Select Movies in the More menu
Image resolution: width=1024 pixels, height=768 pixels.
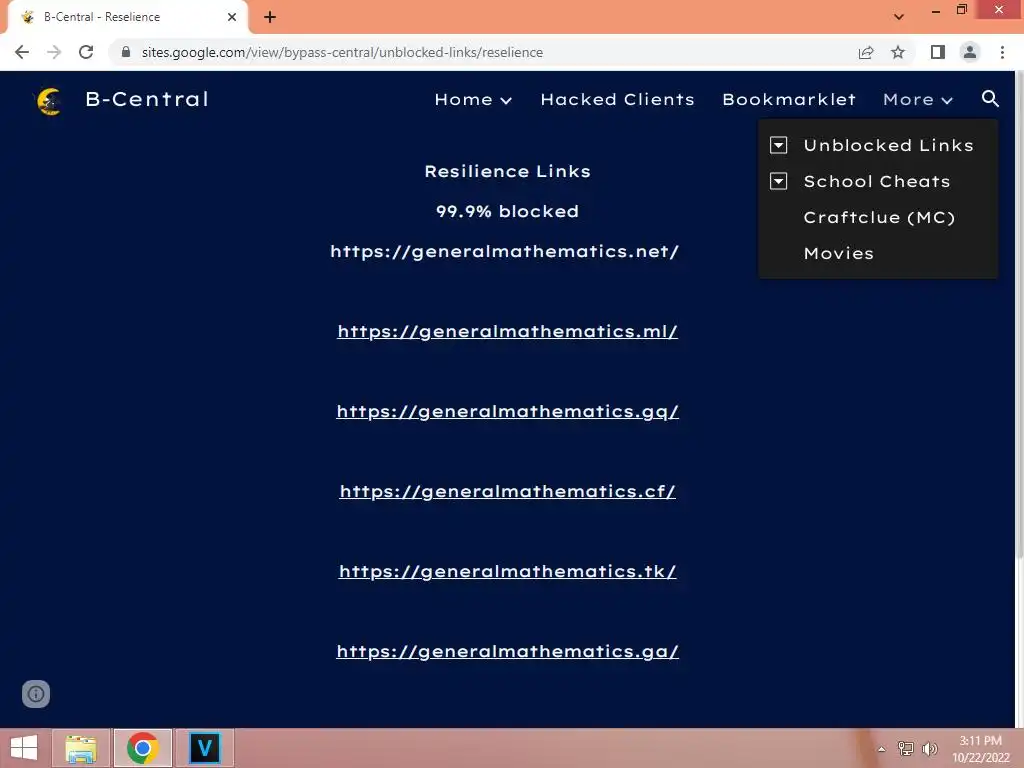(839, 253)
